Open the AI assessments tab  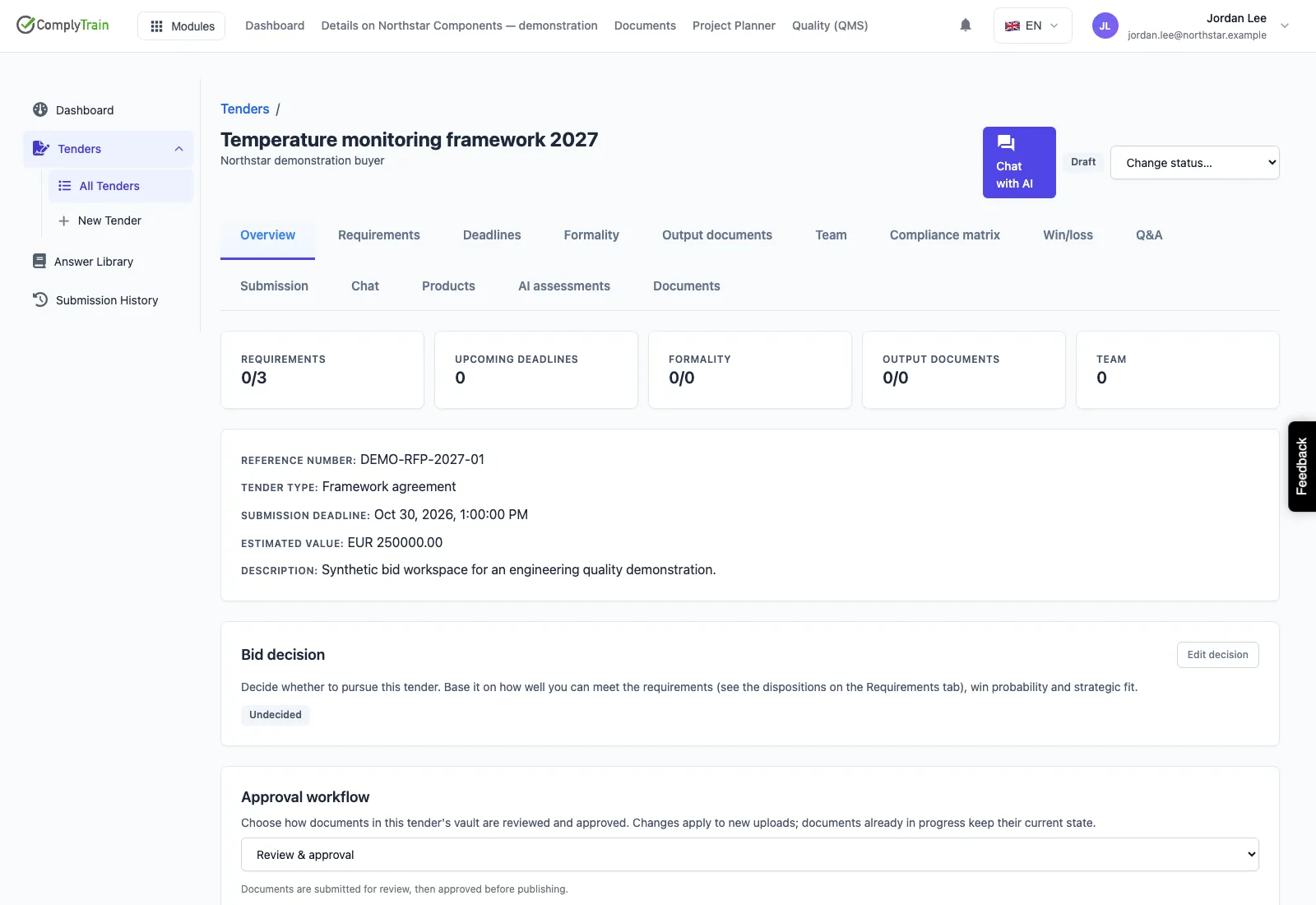(564, 286)
